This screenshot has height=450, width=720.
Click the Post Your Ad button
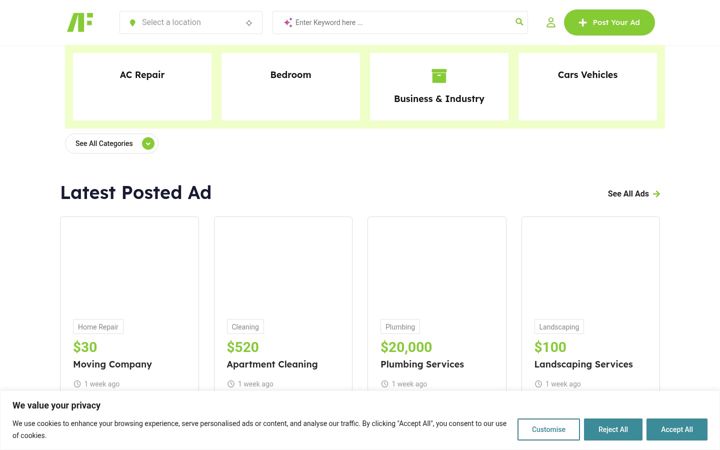[609, 22]
